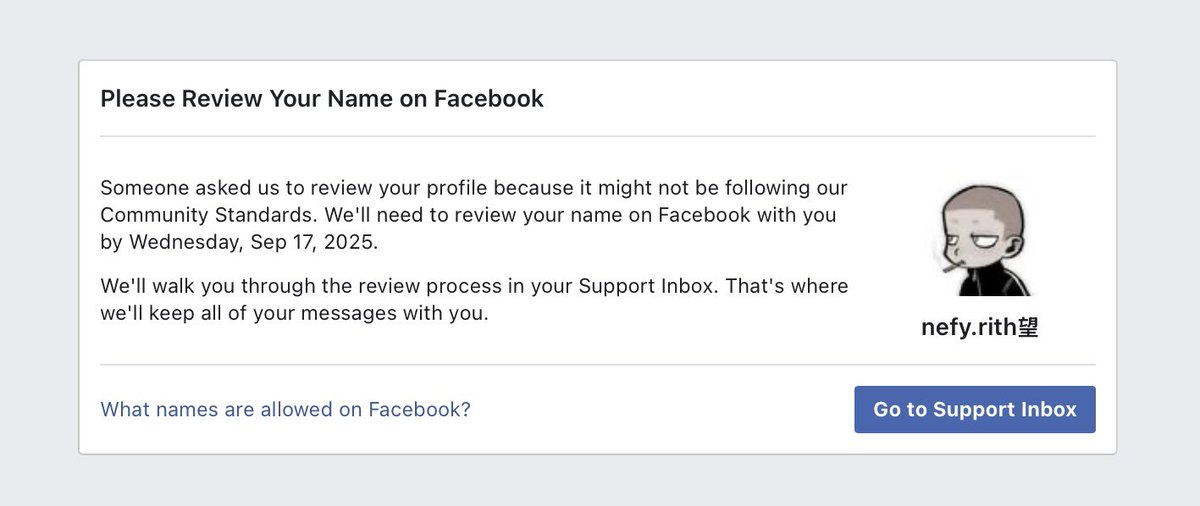Select the nefy.rith望 profile name
Image resolution: width=1200 pixels, height=506 pixels.
click(980, 328)
